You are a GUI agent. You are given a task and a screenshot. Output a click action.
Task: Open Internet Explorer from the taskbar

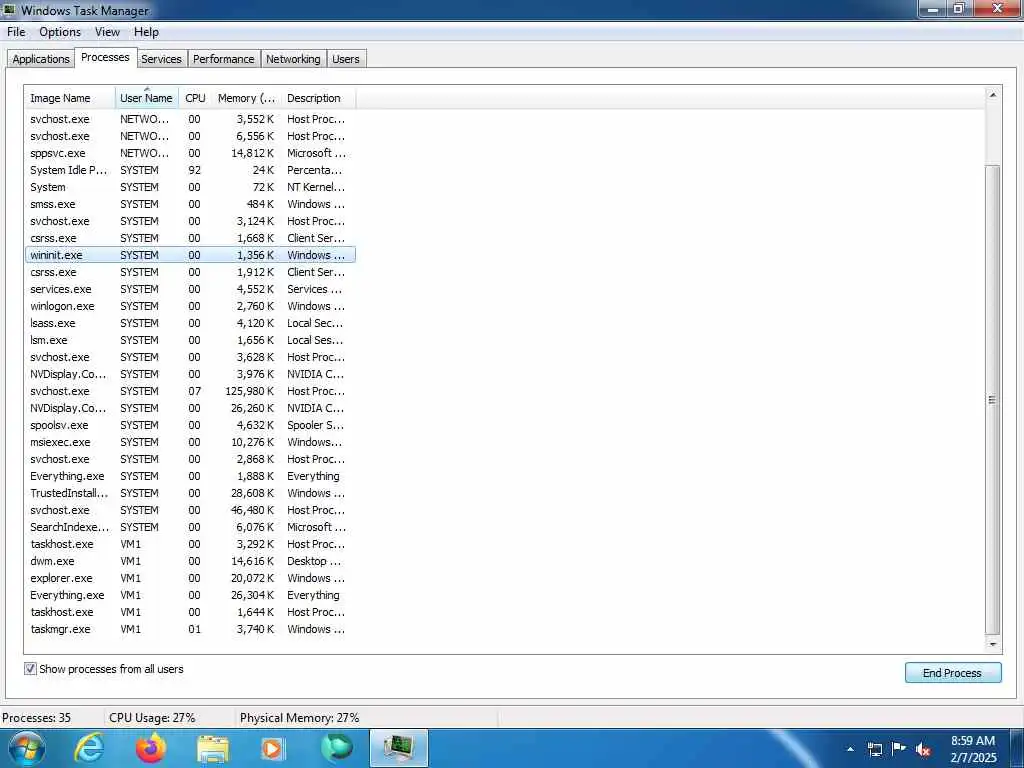(89, 748)
